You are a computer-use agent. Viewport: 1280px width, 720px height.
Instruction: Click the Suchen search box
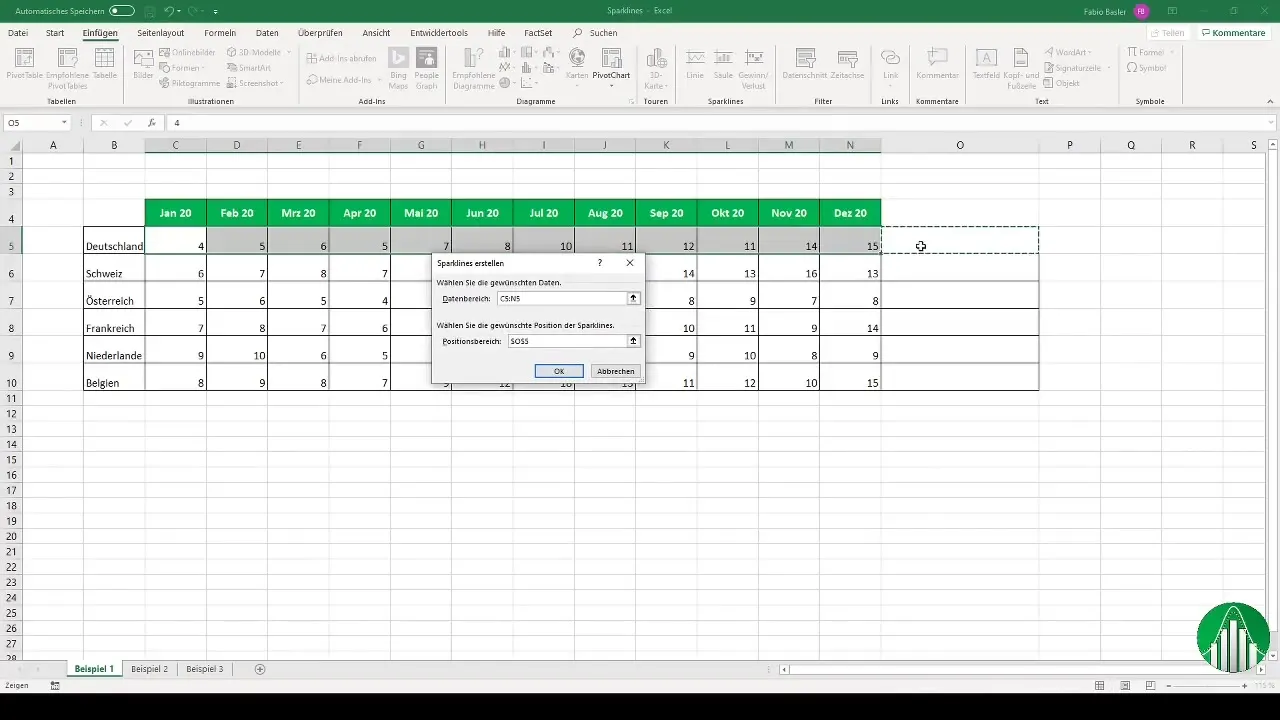(x=595, y=32)
